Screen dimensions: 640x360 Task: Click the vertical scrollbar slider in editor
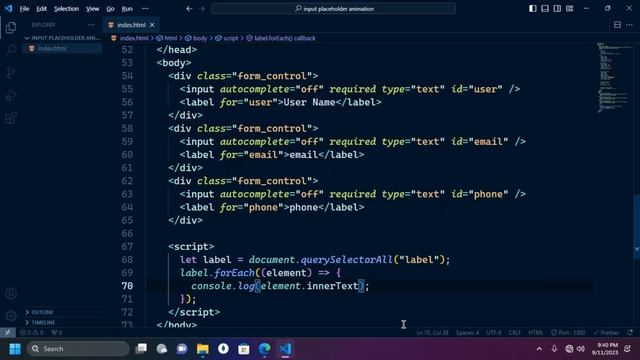coord(637,227)
